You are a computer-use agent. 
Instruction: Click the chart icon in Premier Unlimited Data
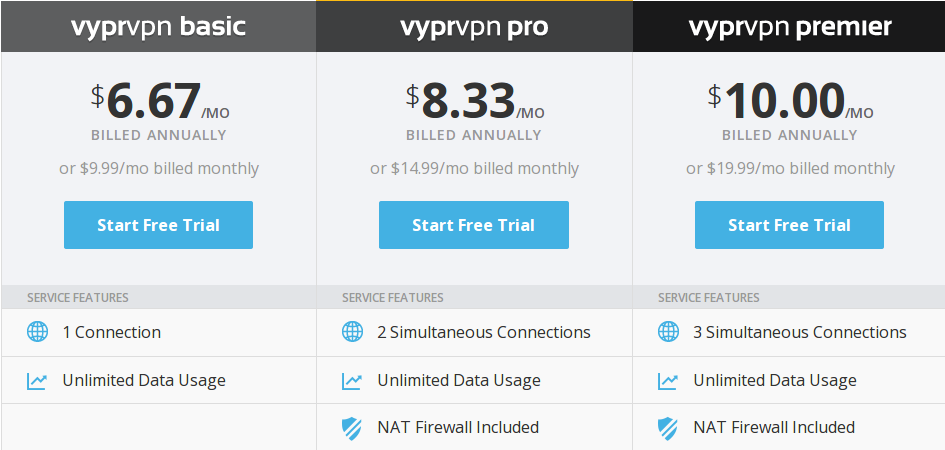[668, 381]
